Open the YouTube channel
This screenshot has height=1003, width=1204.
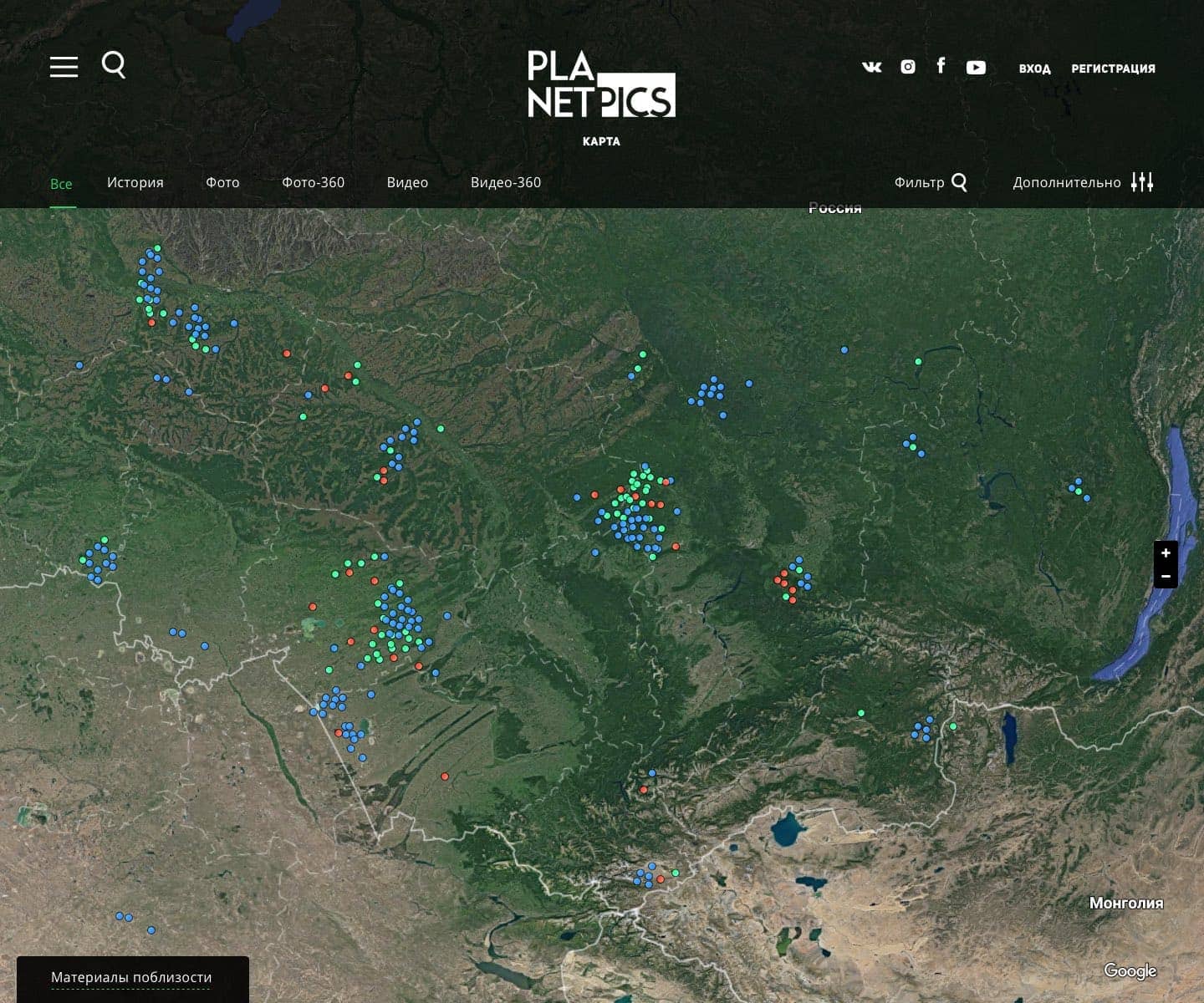click(x=976, y=68)
